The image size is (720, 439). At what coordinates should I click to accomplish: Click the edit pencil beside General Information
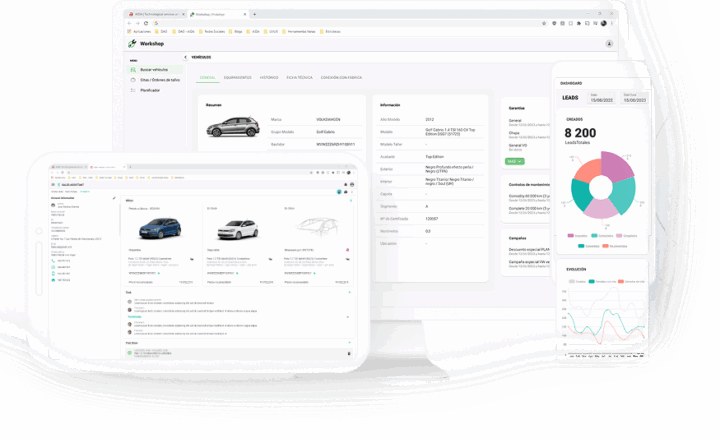tap(114, 198)
